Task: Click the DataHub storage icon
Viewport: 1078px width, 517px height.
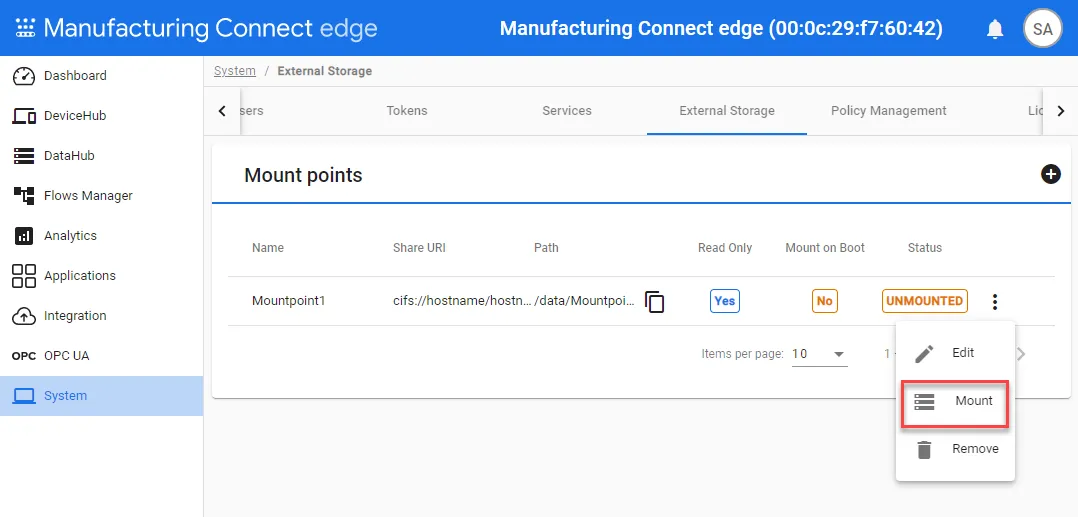Action: (24, 155)
